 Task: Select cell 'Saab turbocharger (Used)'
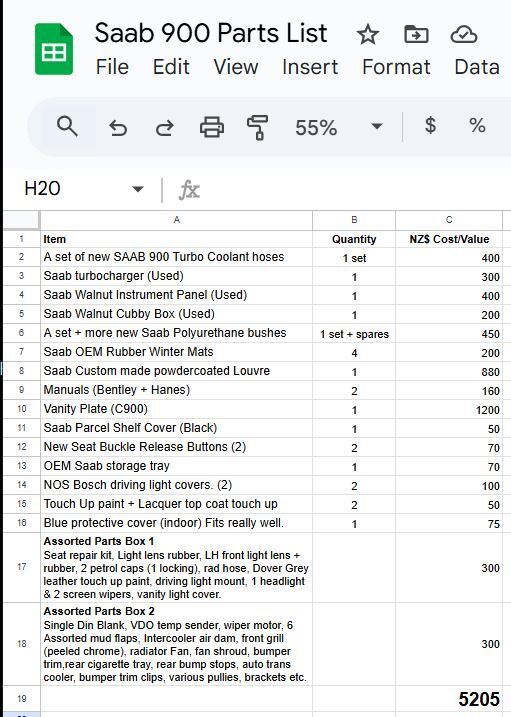click(x=176, y=276)
